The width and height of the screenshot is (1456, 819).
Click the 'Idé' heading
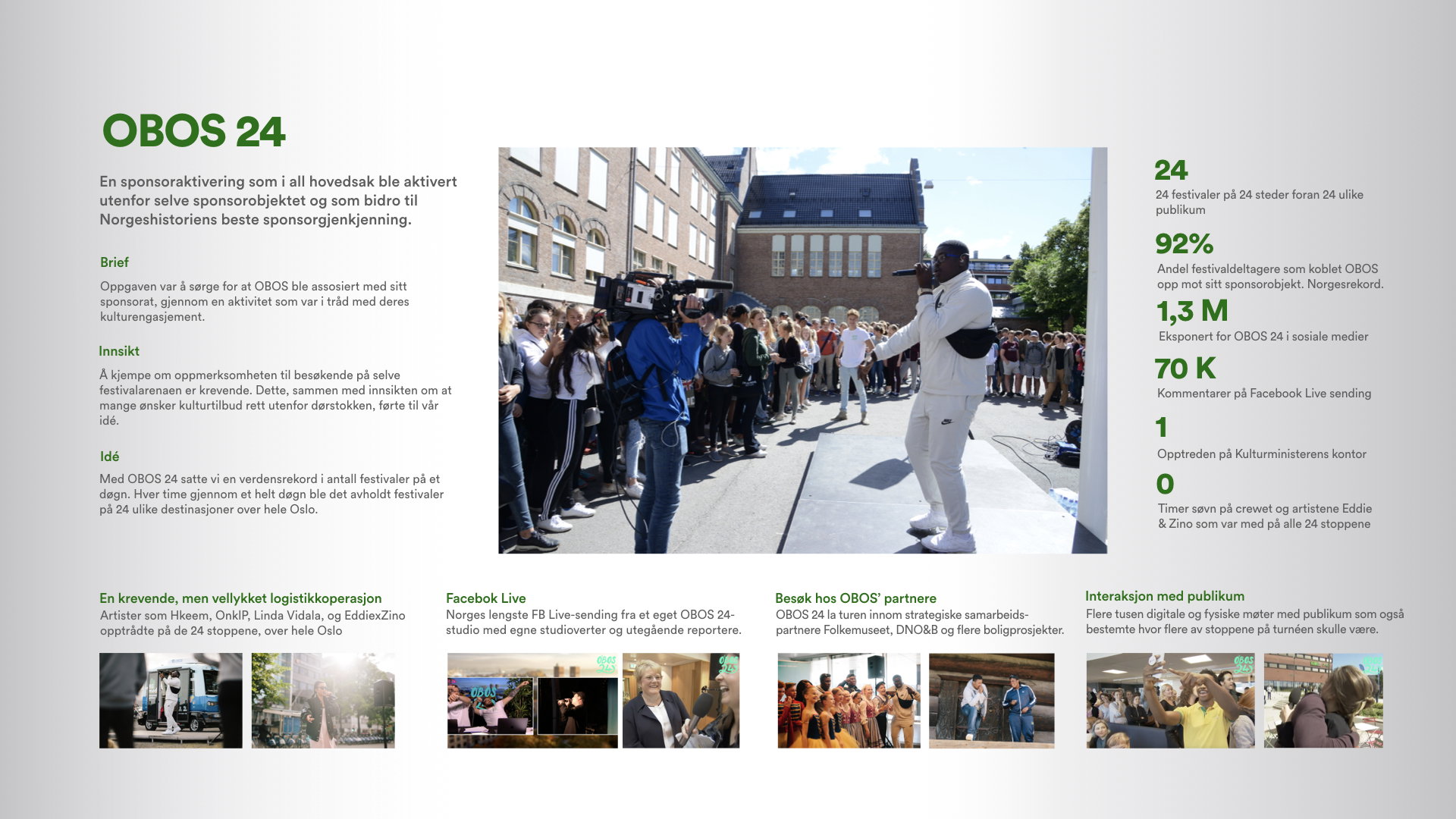(110, 457)
